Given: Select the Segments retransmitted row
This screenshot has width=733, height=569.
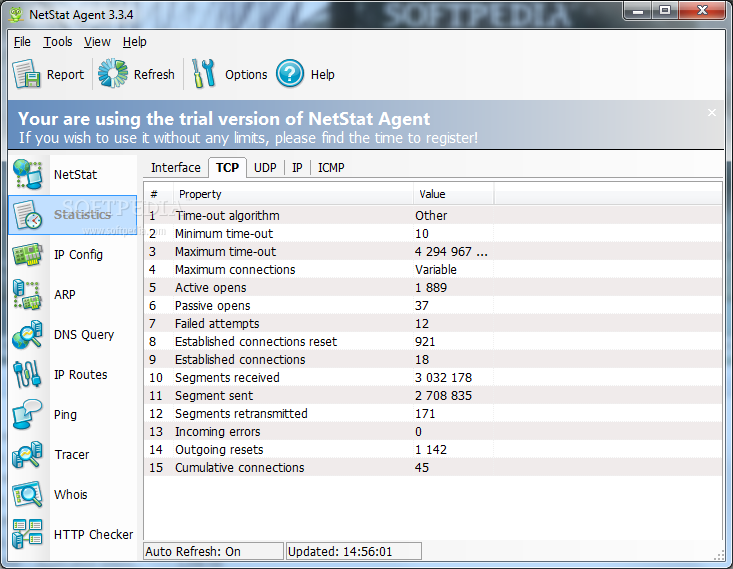Looking at the screenshot, I should (x=433, y=413).
